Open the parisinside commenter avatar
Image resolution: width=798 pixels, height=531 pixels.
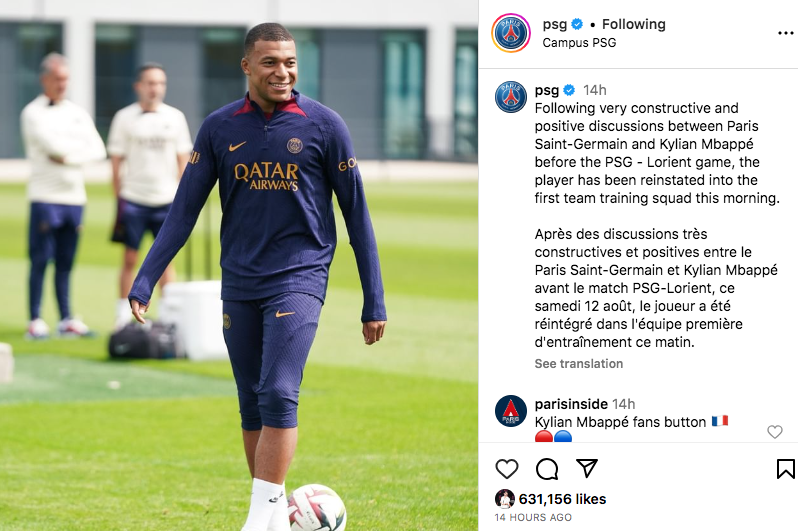tap(511, 411)
